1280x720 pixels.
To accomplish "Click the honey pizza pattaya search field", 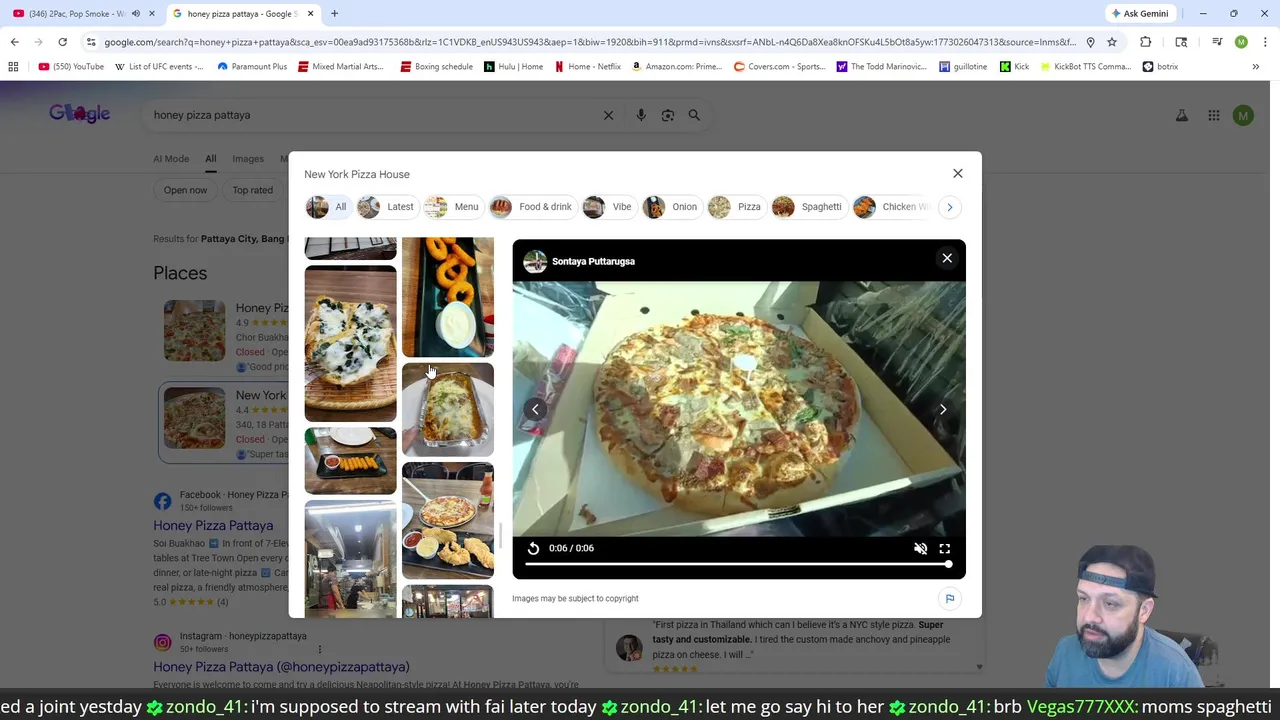I will pyautogui.click(x=370, y=115).
